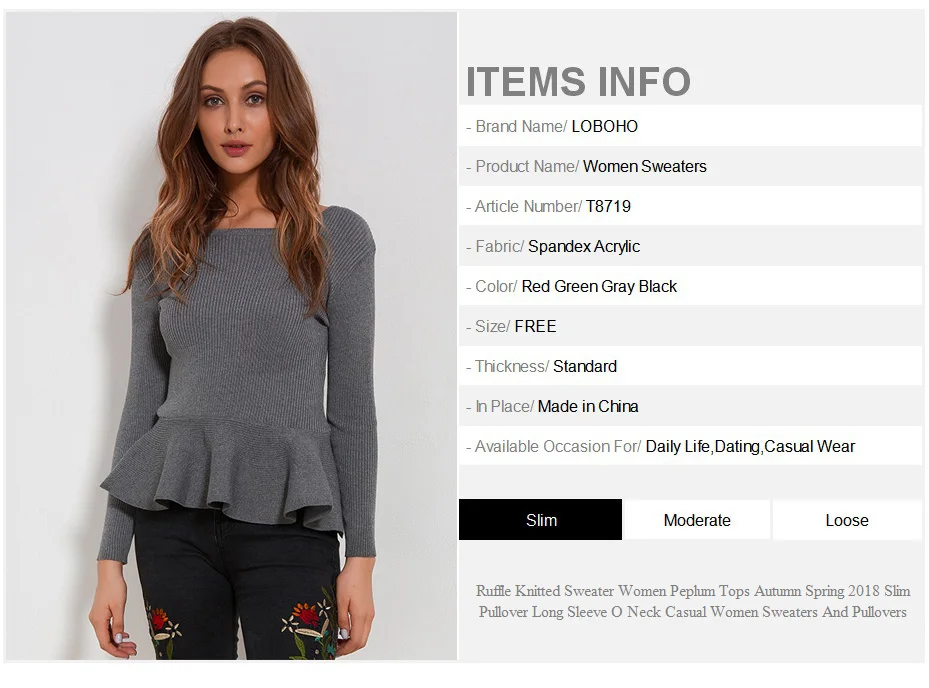
Task: Click the Available Occasion For row
Action: pos(690,446)
